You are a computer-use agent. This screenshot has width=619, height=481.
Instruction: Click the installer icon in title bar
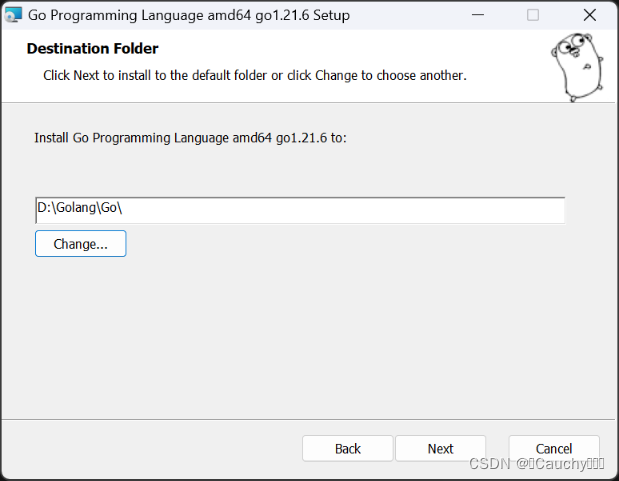(x=13, y=15)
